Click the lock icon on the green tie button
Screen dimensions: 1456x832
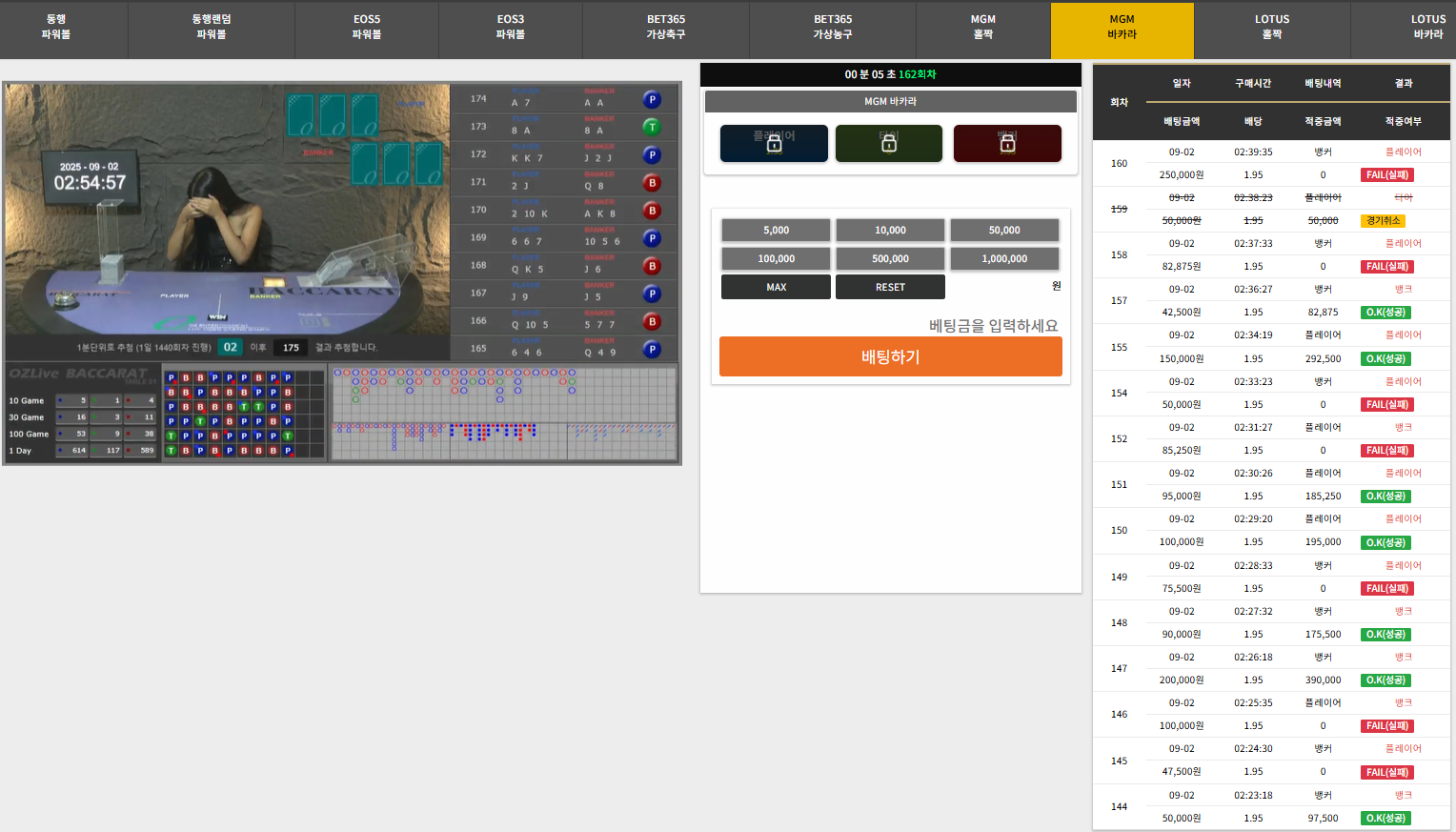(x=888, y=144)
